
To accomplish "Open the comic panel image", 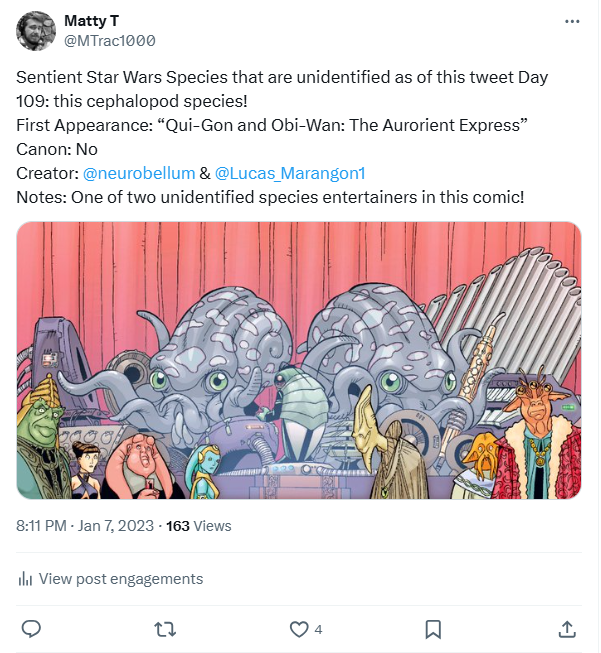I will click(x=299, y=360).
